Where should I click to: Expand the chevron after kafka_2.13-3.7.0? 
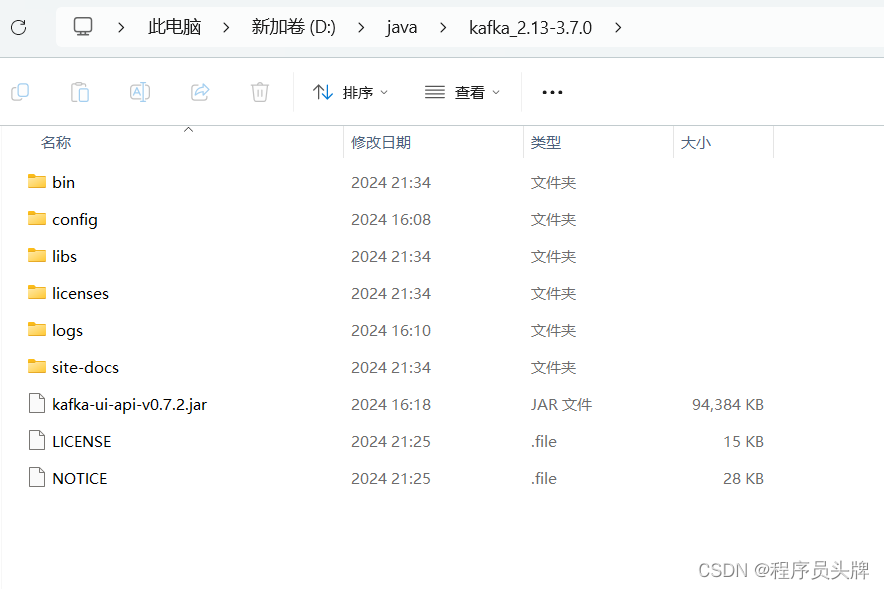[x=618, y=27]
